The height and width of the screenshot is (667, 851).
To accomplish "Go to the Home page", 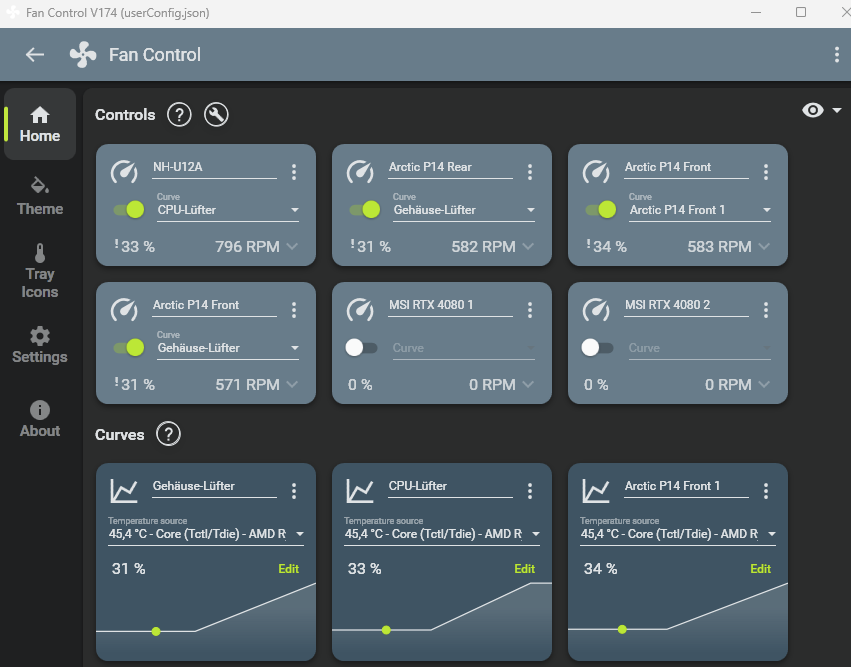I will [x=40, y=124].
